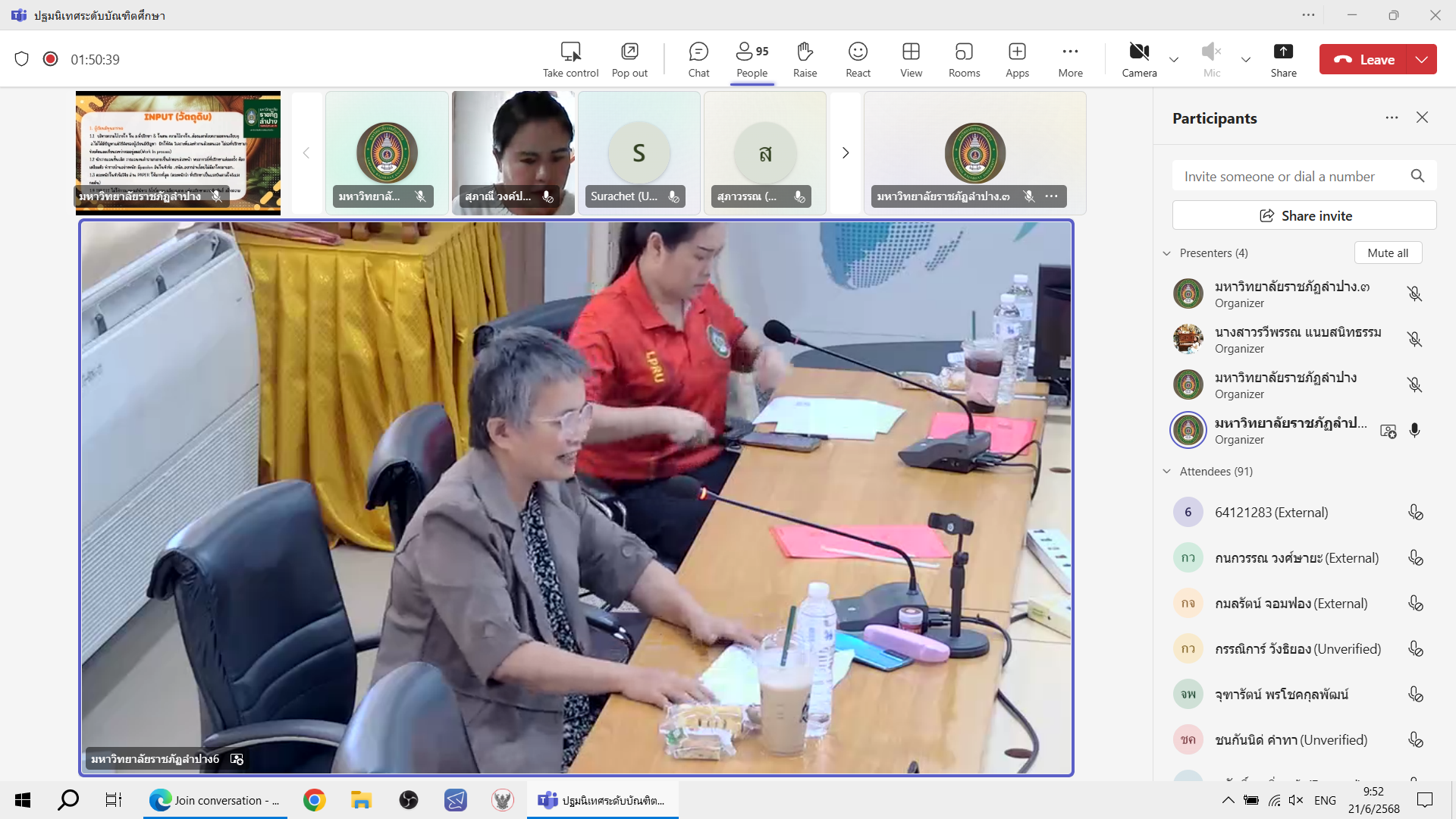Toggle mic of นางสาวรวีพรรณ แนบสนิทธรรม
The image size is (1456, 819).
(x=1414, y=340)
